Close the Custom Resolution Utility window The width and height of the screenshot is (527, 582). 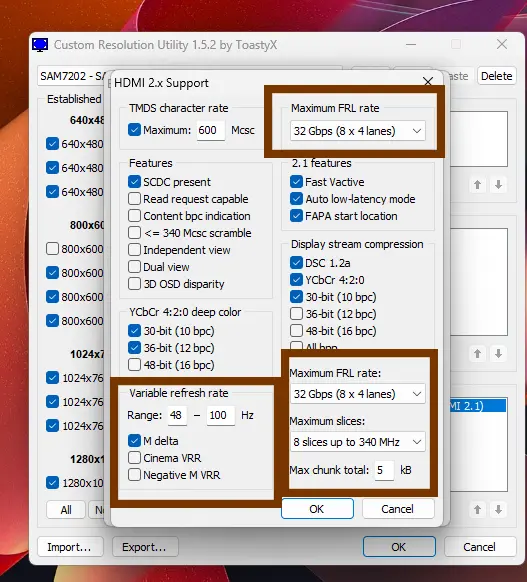[x=502, y=44]
